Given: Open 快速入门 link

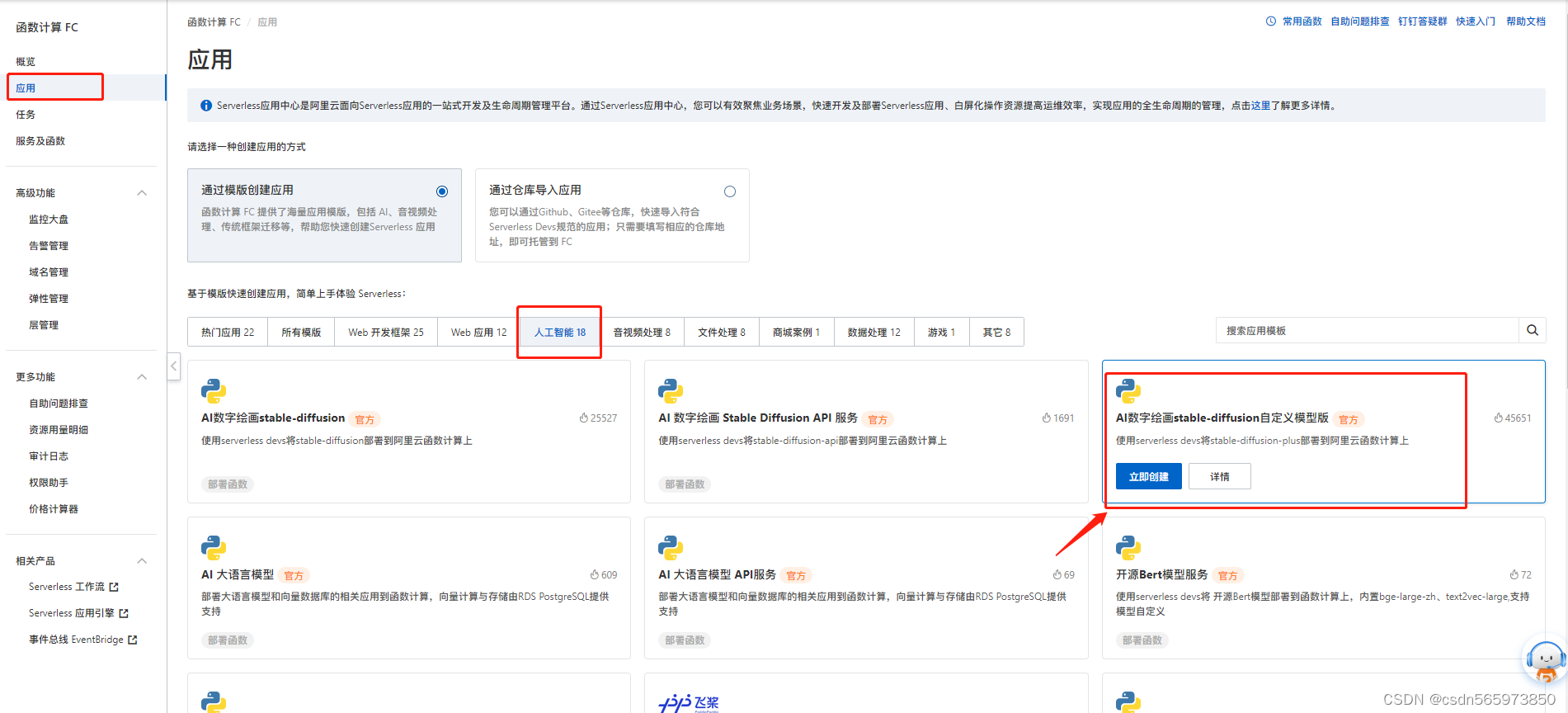Looking at the screenshot, I should (1476, 21).
